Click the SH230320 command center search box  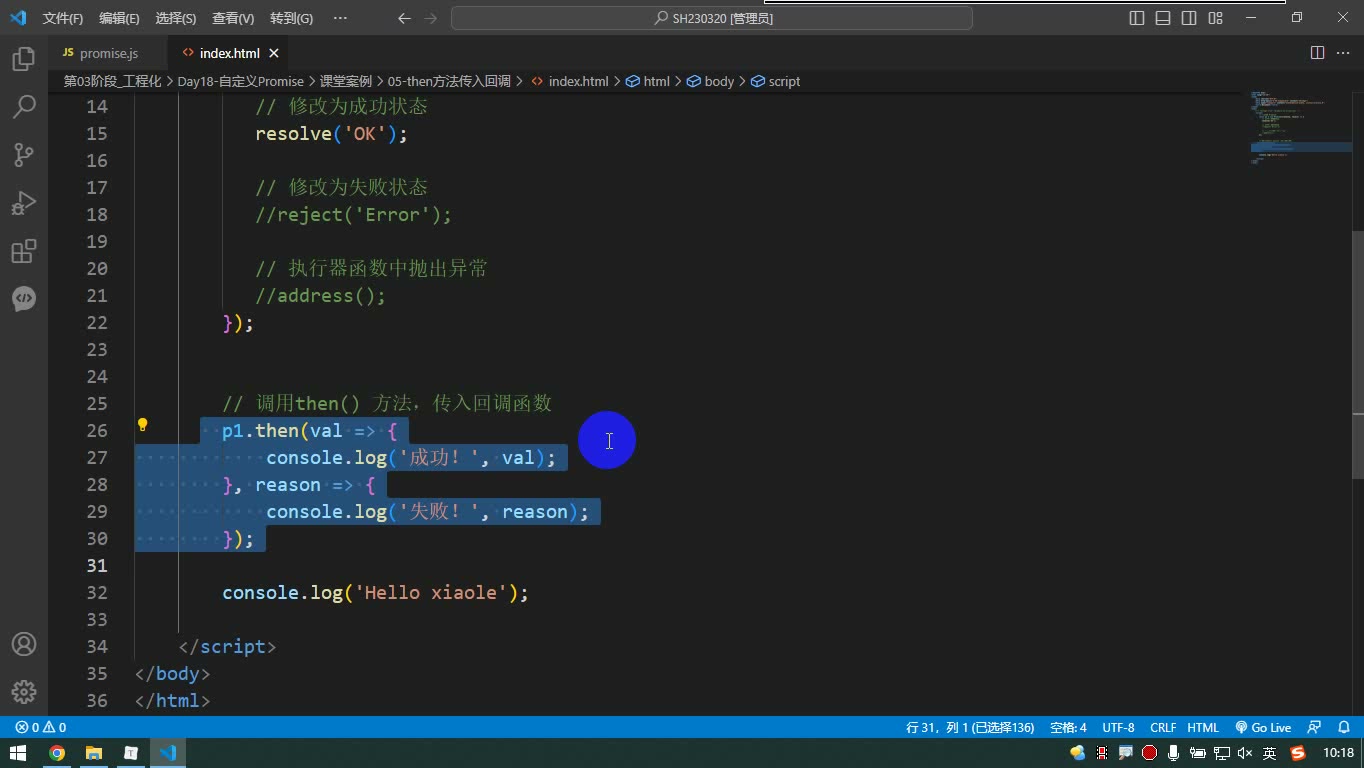(712, 18)
